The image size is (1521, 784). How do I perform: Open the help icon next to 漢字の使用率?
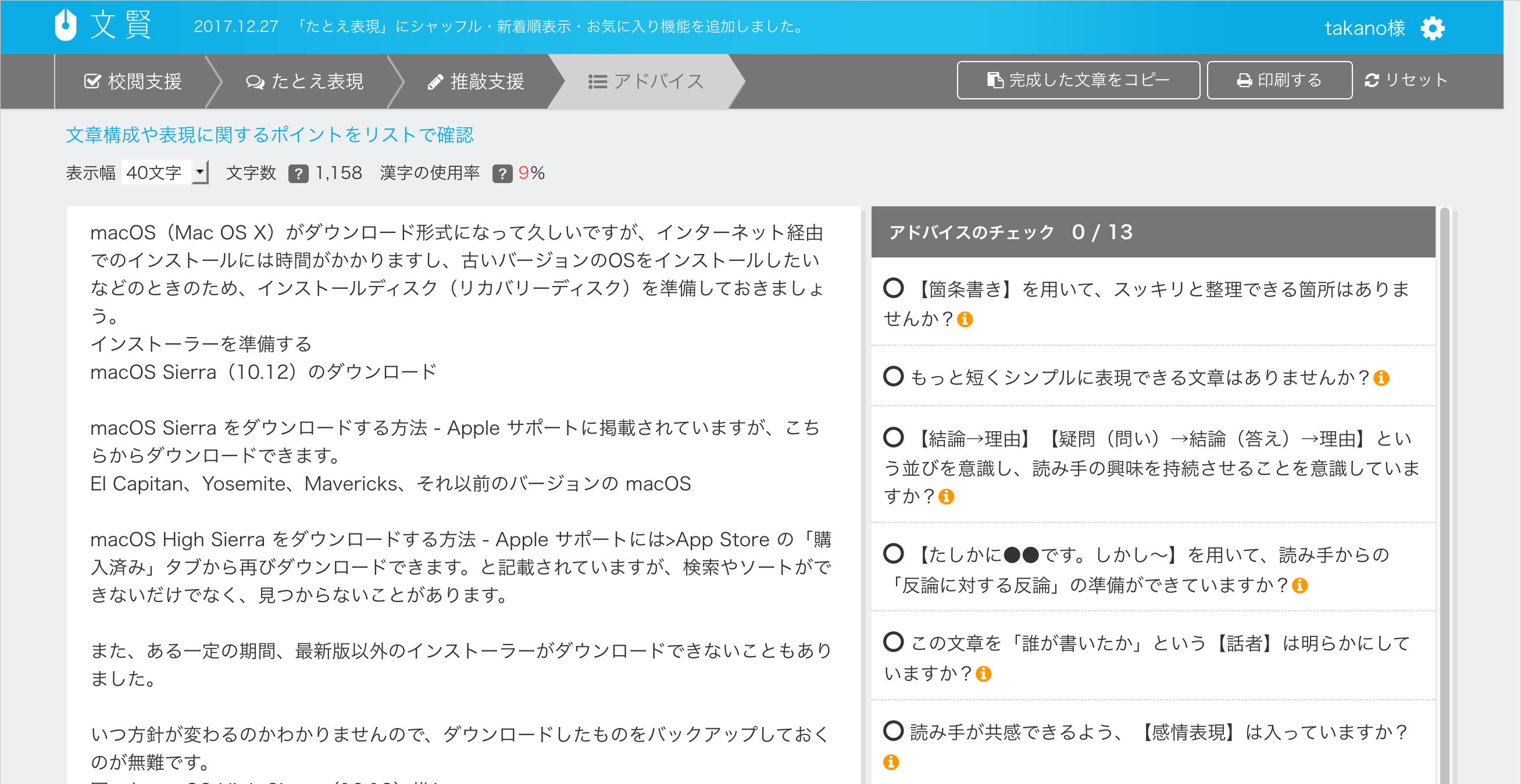click(x=502, y=174)
